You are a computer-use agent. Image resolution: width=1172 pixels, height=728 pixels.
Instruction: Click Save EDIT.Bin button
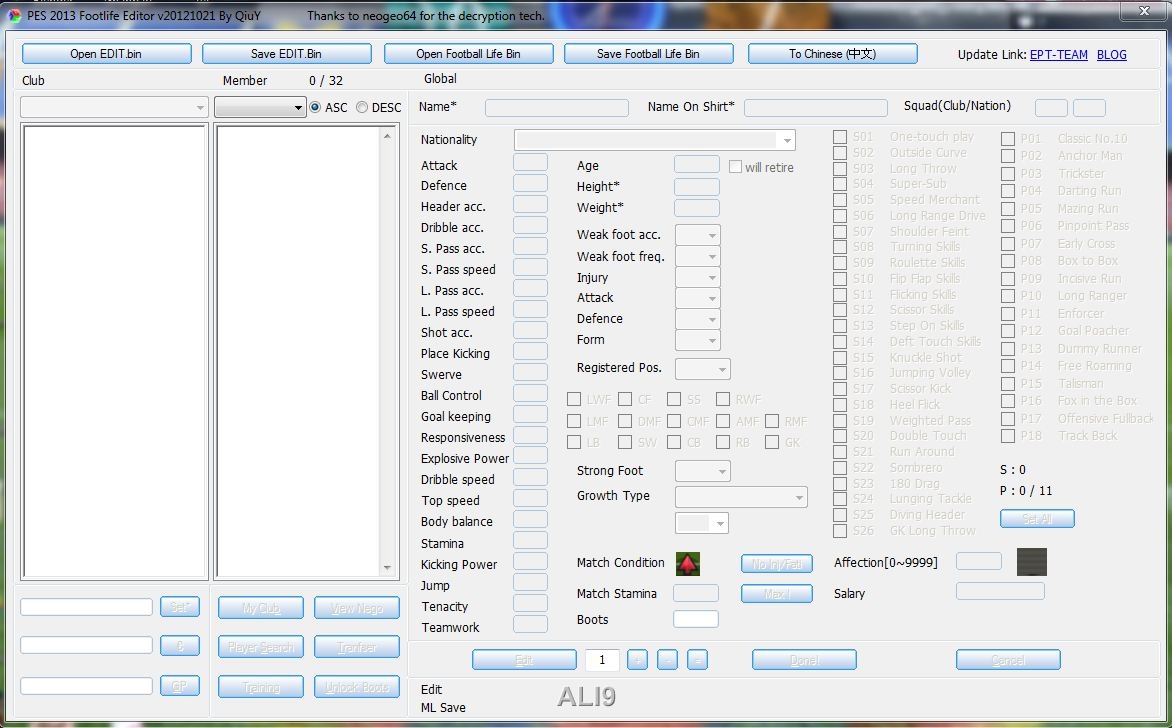click(x=286, y=54)
